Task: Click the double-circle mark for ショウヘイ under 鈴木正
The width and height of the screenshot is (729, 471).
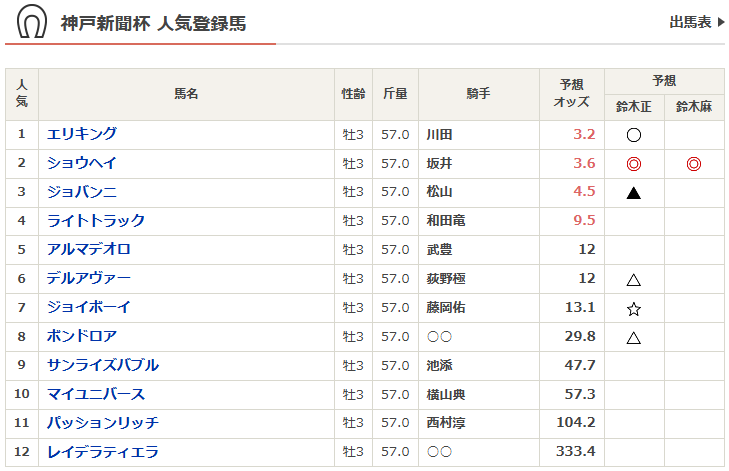Action: tap(633, 164)
